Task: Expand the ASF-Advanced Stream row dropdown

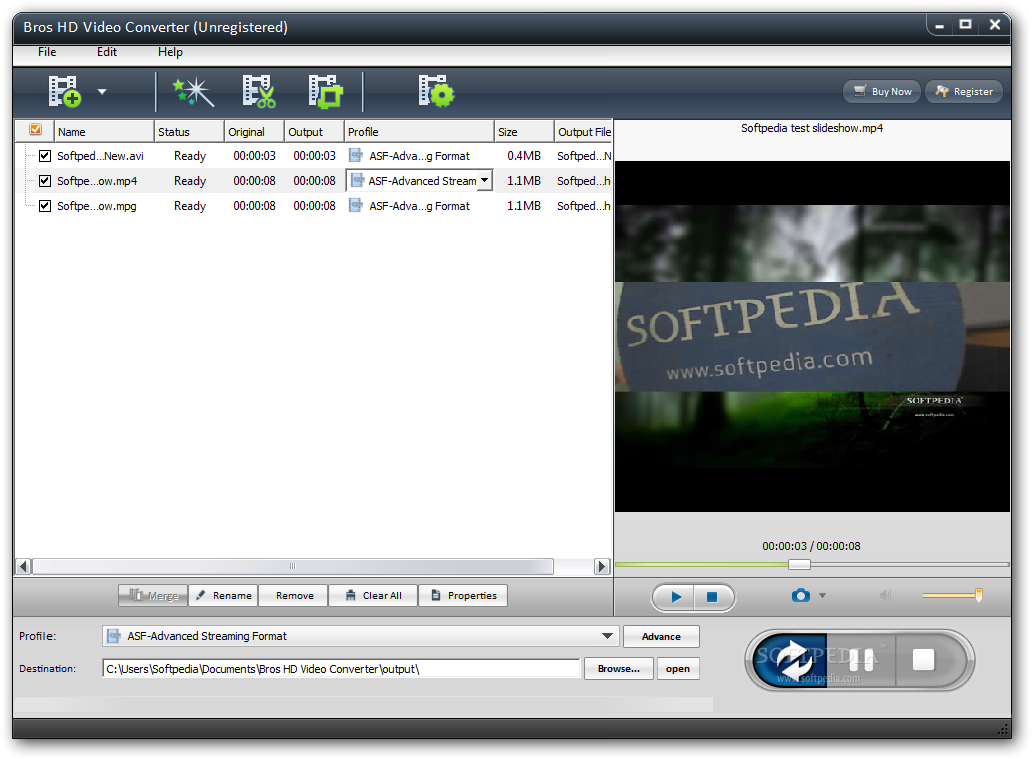Action: tap(484, 180)
